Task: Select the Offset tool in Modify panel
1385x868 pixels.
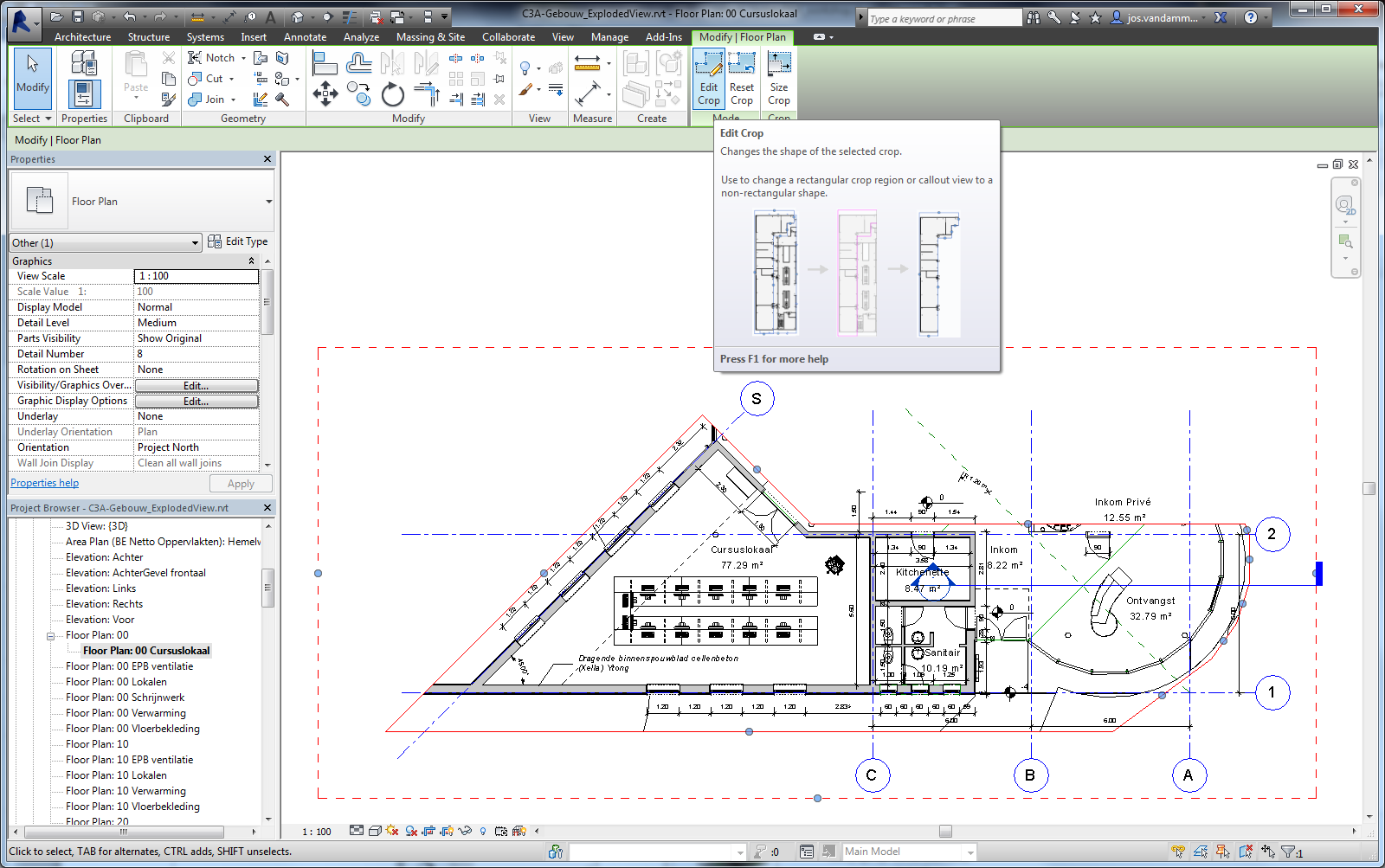Action: click(x=358, y=62)
